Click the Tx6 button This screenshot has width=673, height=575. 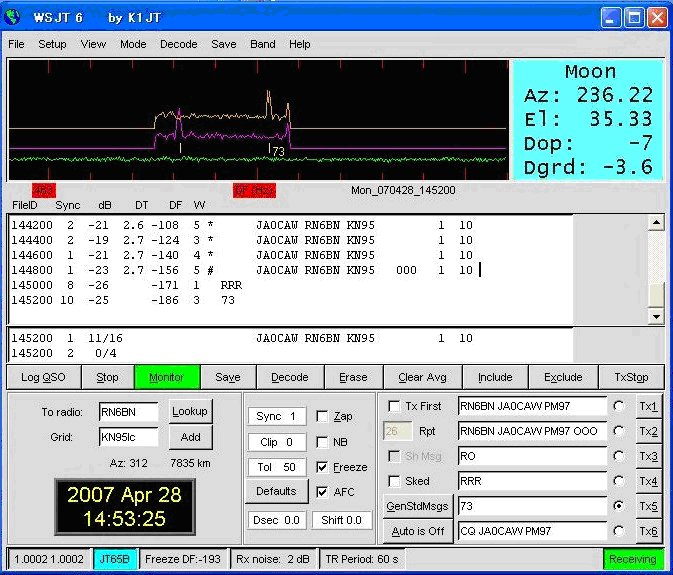pos(649,531)
